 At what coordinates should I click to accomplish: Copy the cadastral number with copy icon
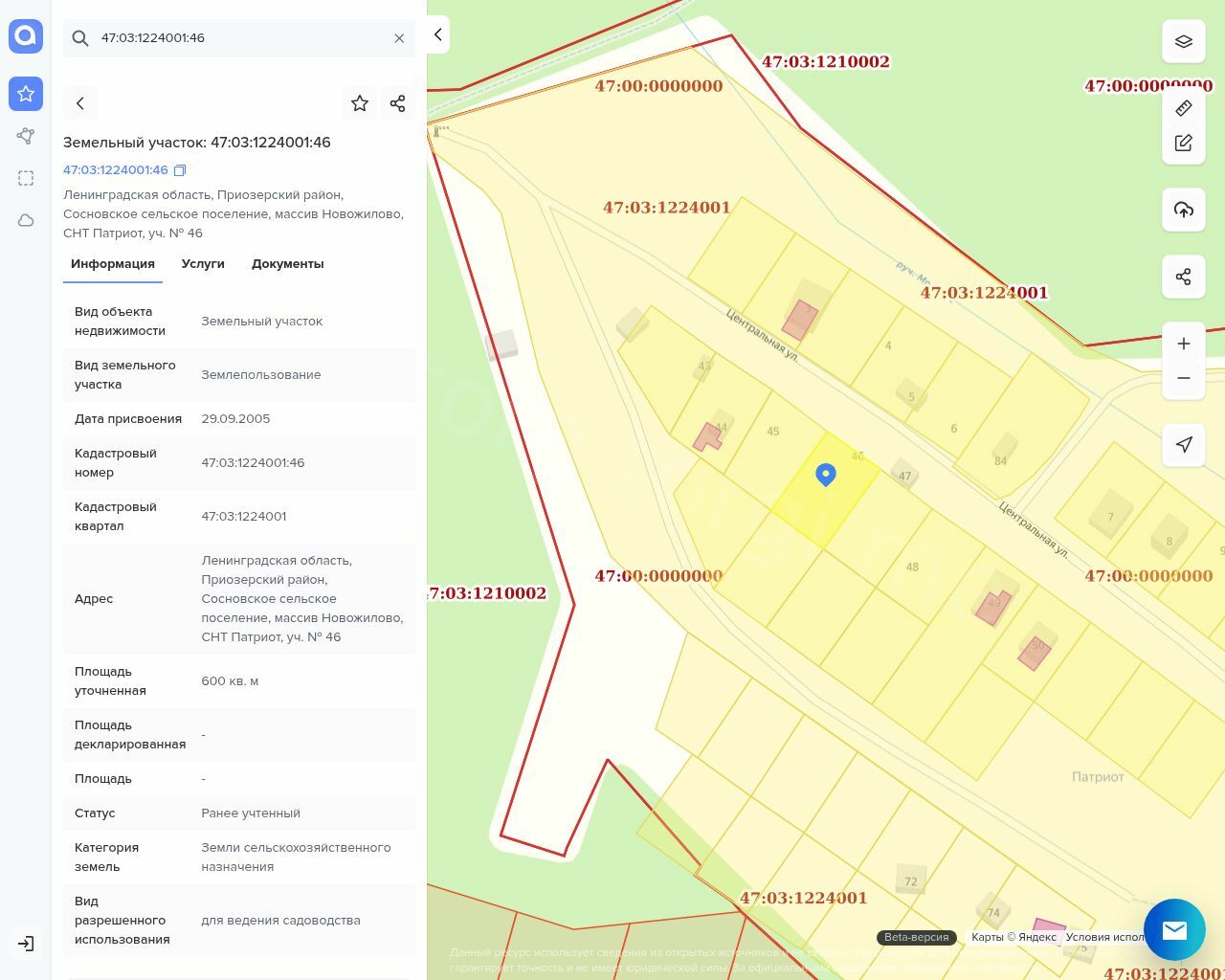point(180,170)
